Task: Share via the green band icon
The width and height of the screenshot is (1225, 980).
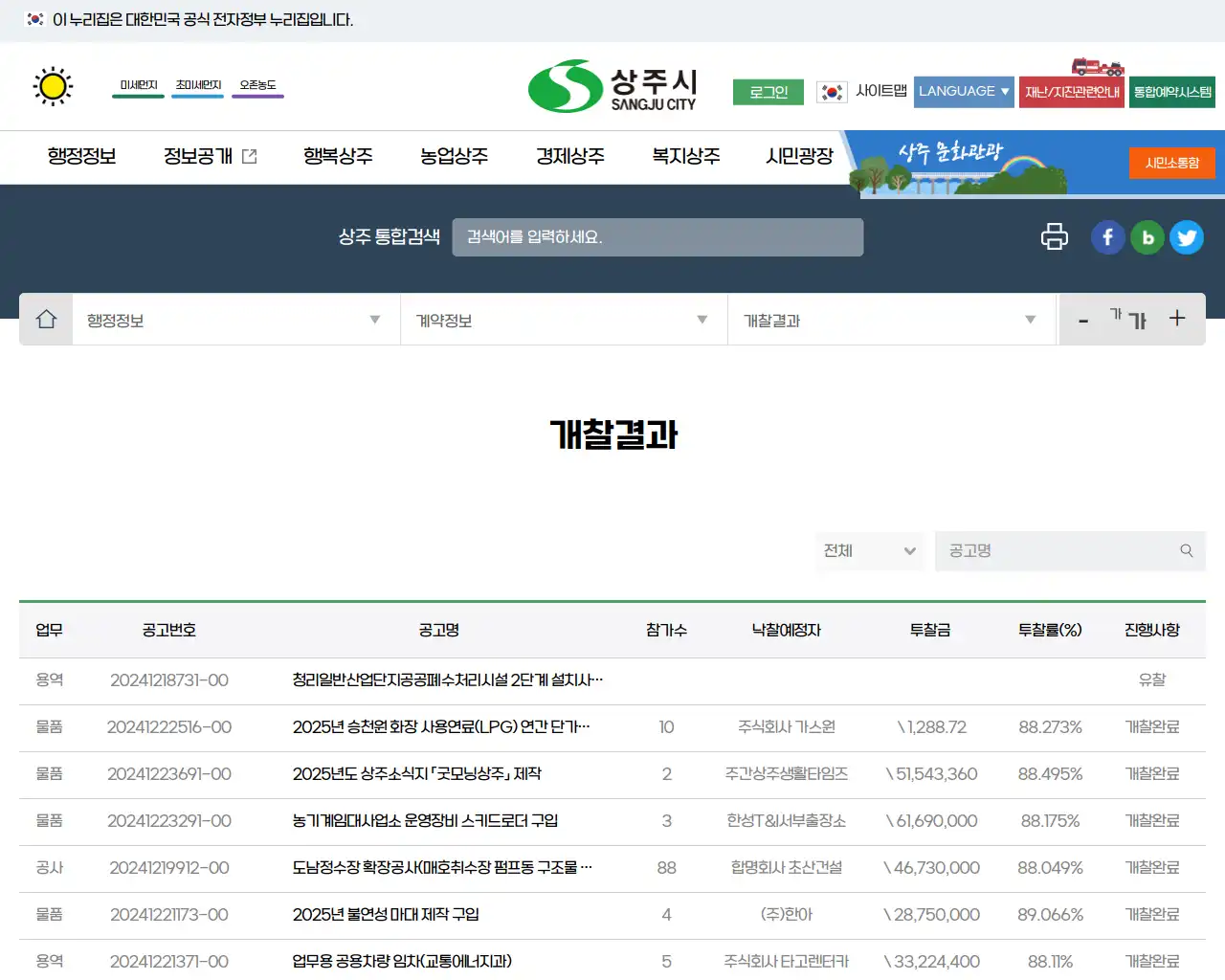Action: point(1147,237)
